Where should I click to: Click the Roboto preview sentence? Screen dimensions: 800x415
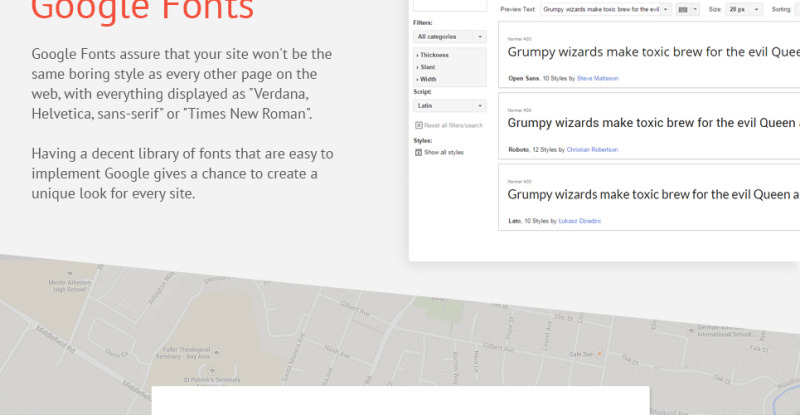pyautogui.click(x=653, y=124)
